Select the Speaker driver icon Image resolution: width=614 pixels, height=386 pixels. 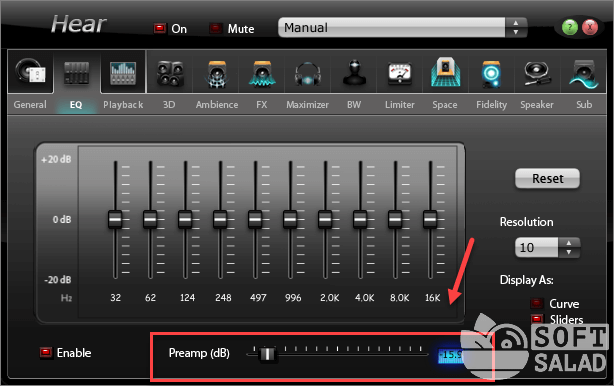[537, 73]
